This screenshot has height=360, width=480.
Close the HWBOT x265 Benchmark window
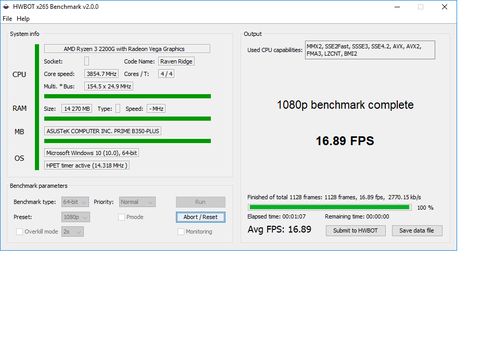(444, 7)
